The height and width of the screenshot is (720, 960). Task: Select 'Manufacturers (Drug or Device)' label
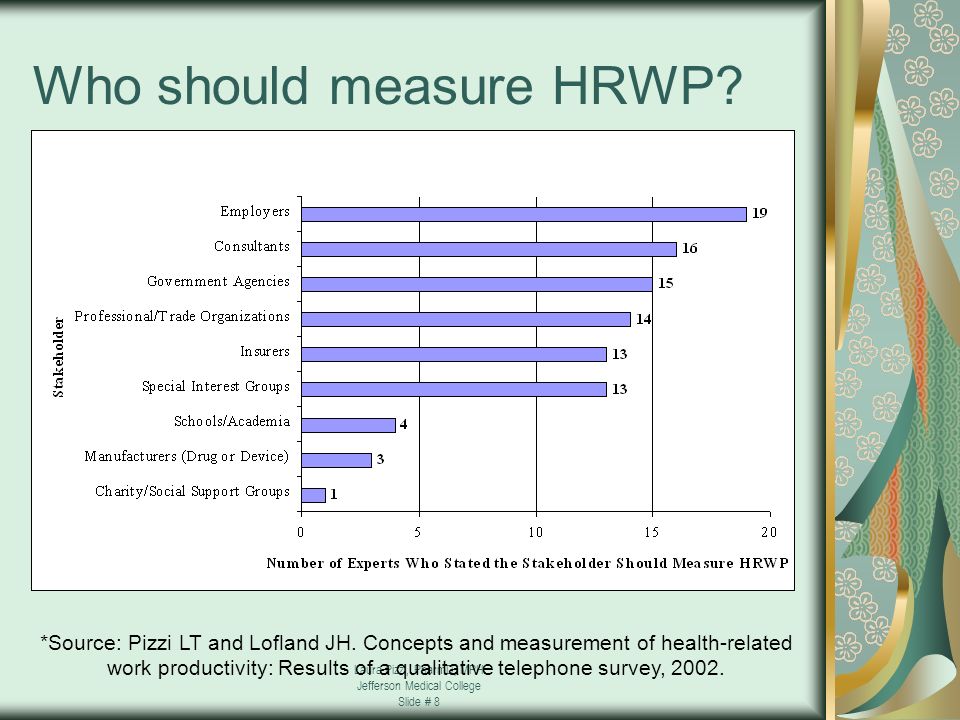(x=187, y=456)
